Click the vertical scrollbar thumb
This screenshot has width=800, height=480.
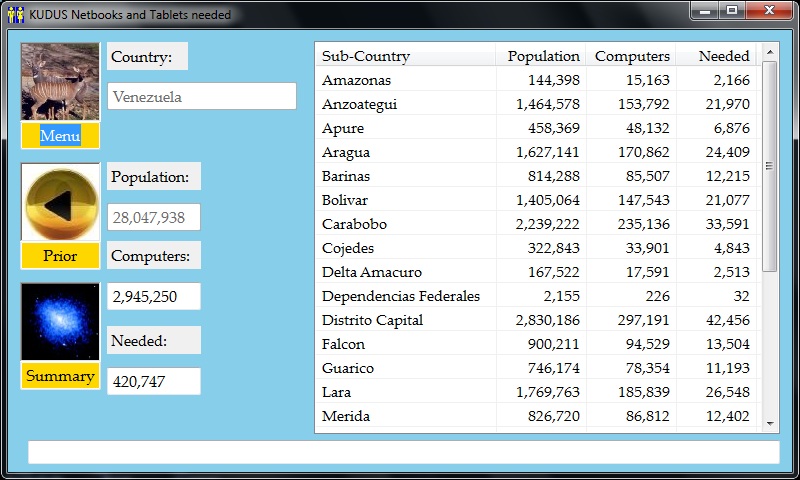click(x=769, y=165)
